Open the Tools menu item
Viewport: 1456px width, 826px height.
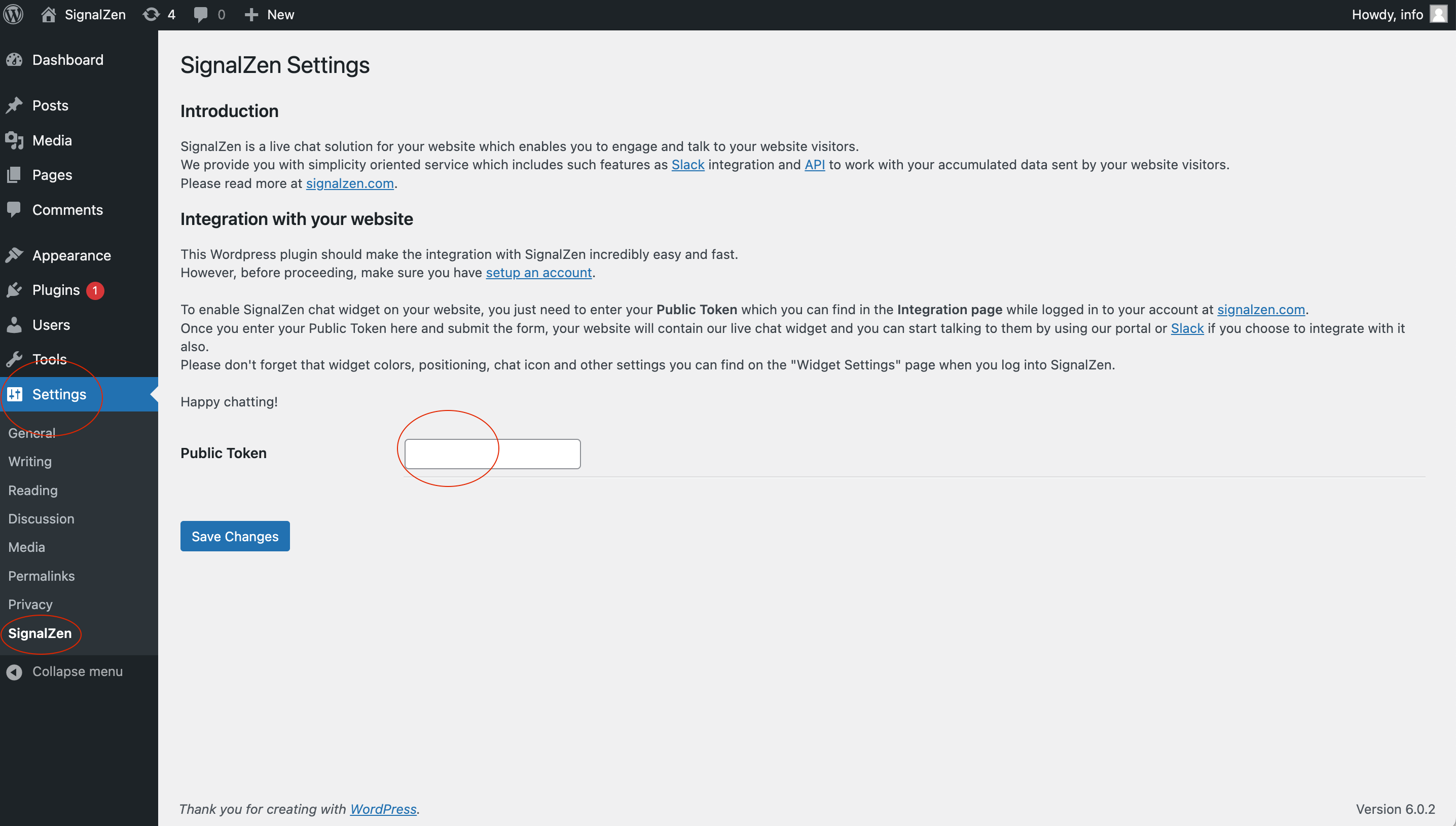click(49, 359)
